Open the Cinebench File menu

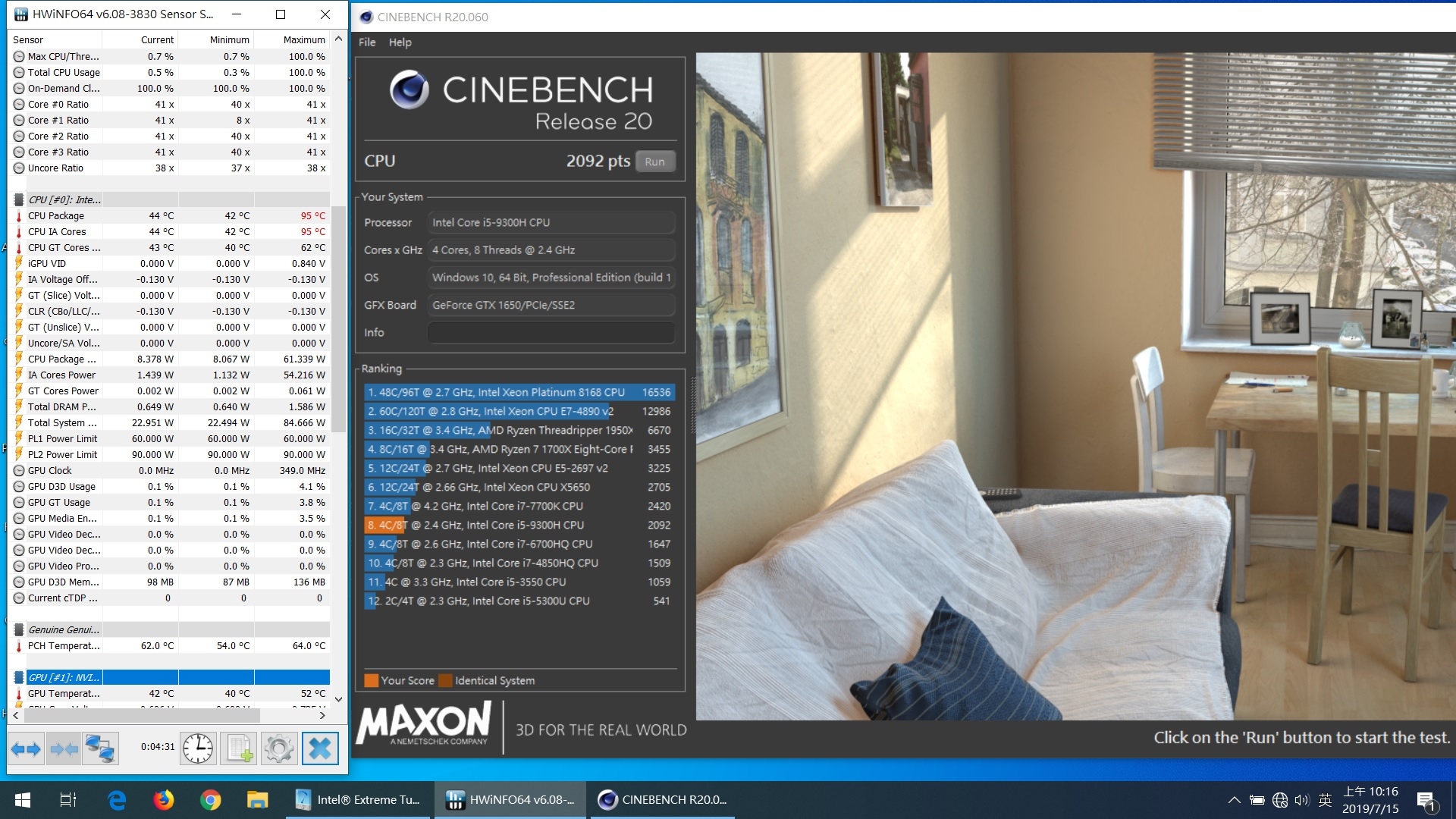367,42
